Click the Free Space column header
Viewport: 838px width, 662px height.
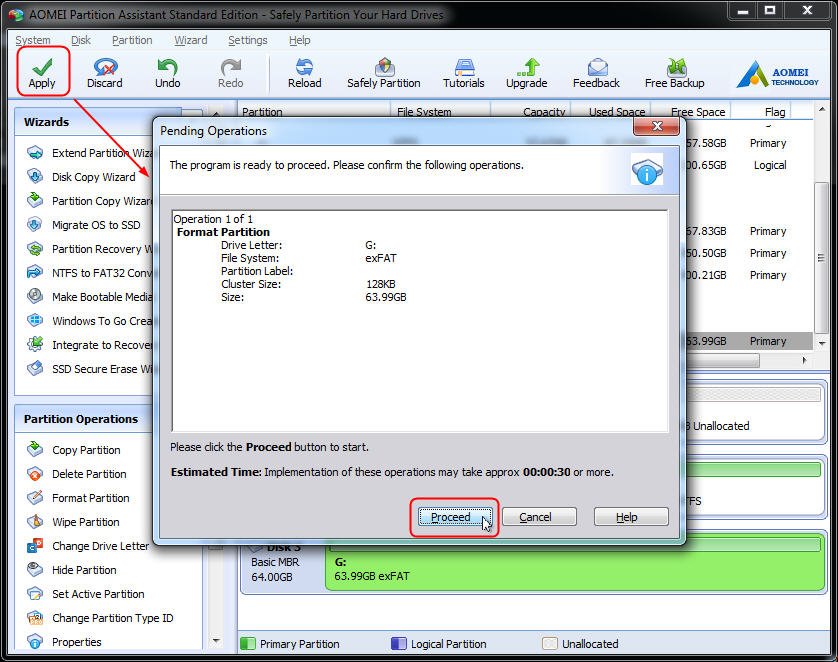(x=698, y=112)
